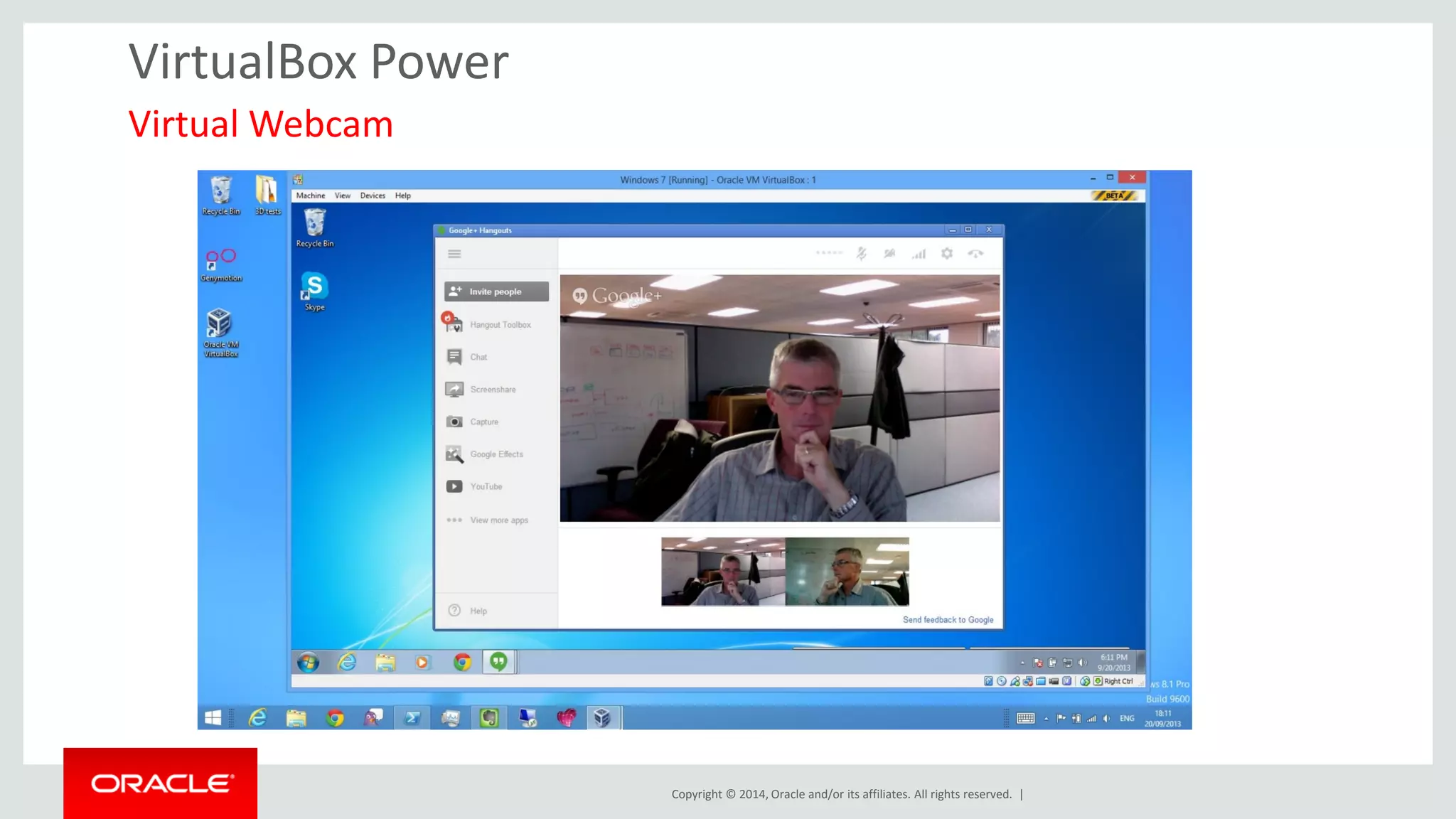
Task: Toggle the Hangouts camera off
Action: [x=889, y=254]
